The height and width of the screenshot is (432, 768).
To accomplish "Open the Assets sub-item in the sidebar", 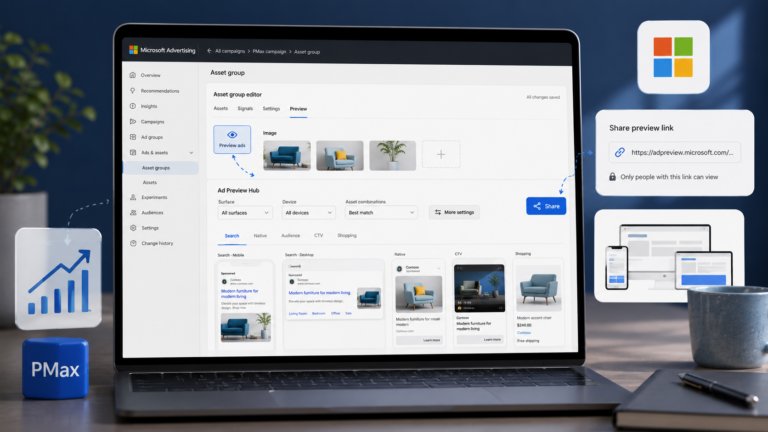I will point(150,182).
